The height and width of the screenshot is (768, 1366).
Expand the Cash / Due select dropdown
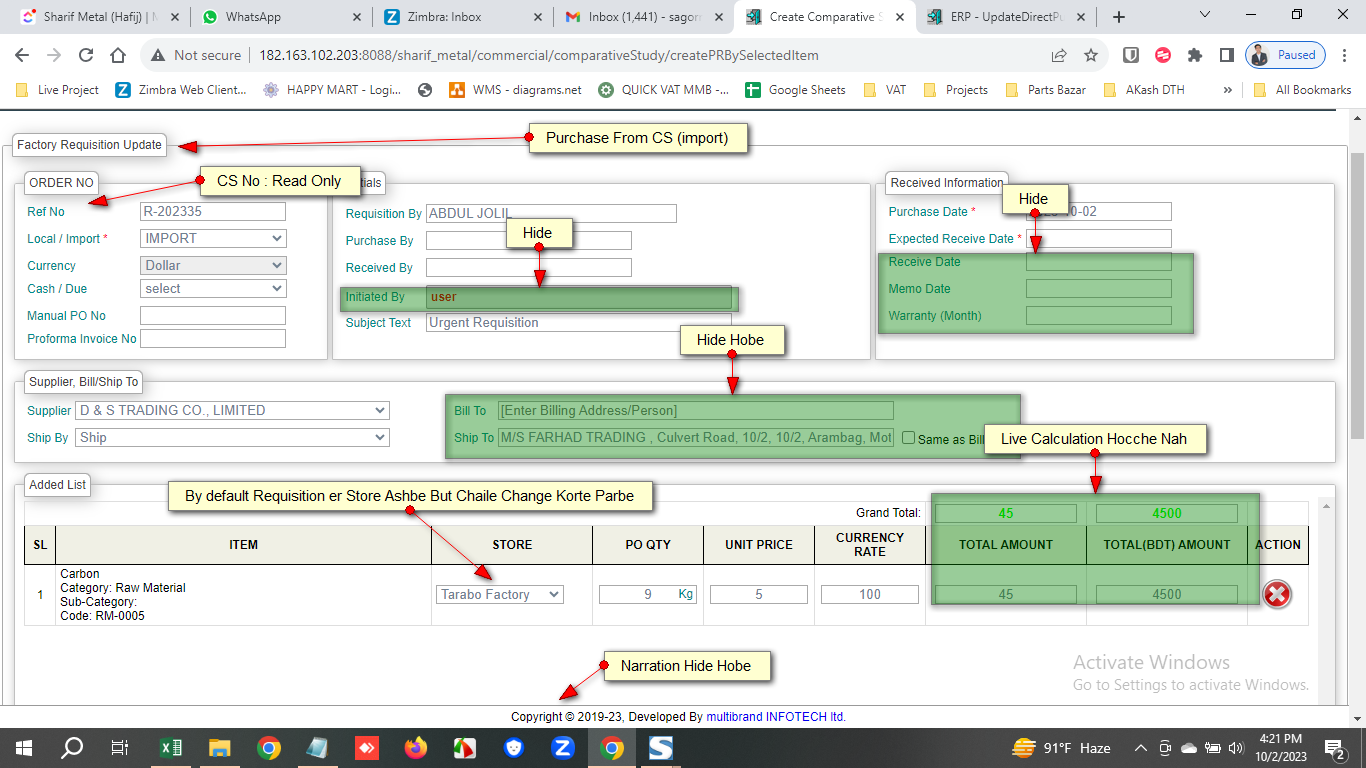point(213,289)
